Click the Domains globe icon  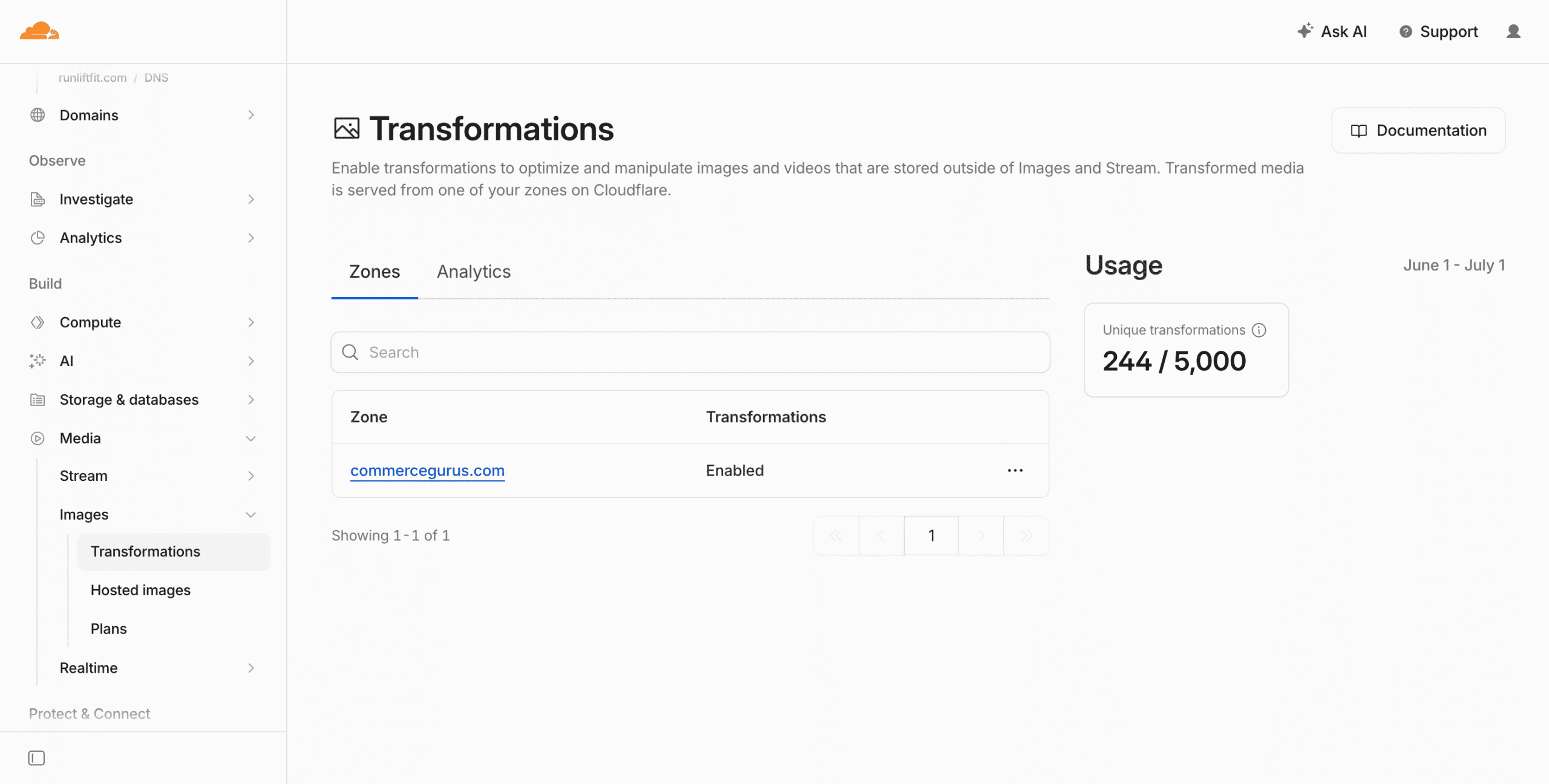pos(38,115)
